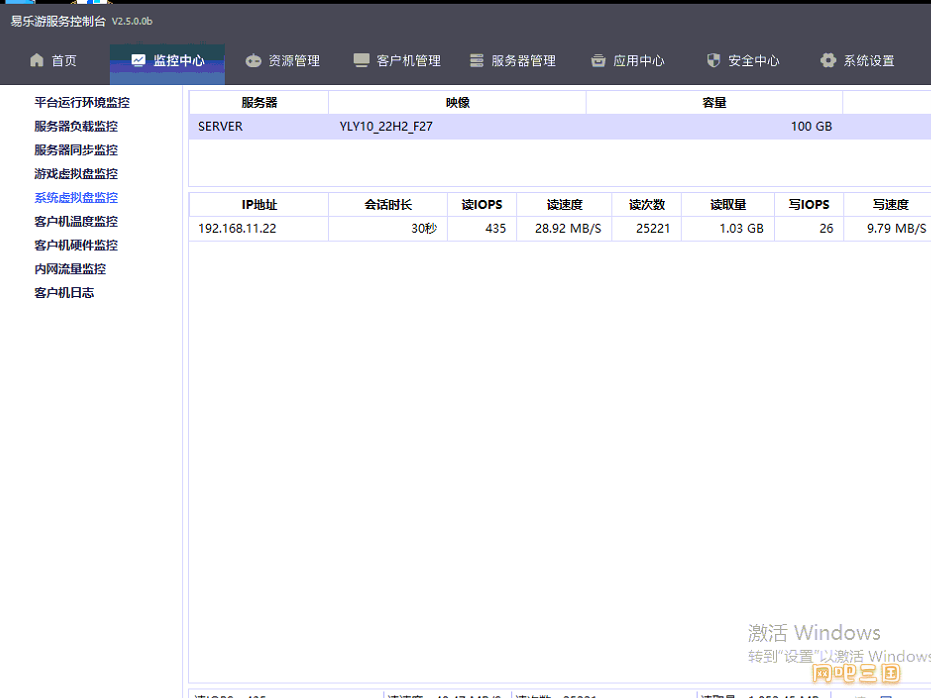This screenshot has width=931, height=698.
Task: Select 平台运行环境监控 in sidebar
Action: point(82,103)
